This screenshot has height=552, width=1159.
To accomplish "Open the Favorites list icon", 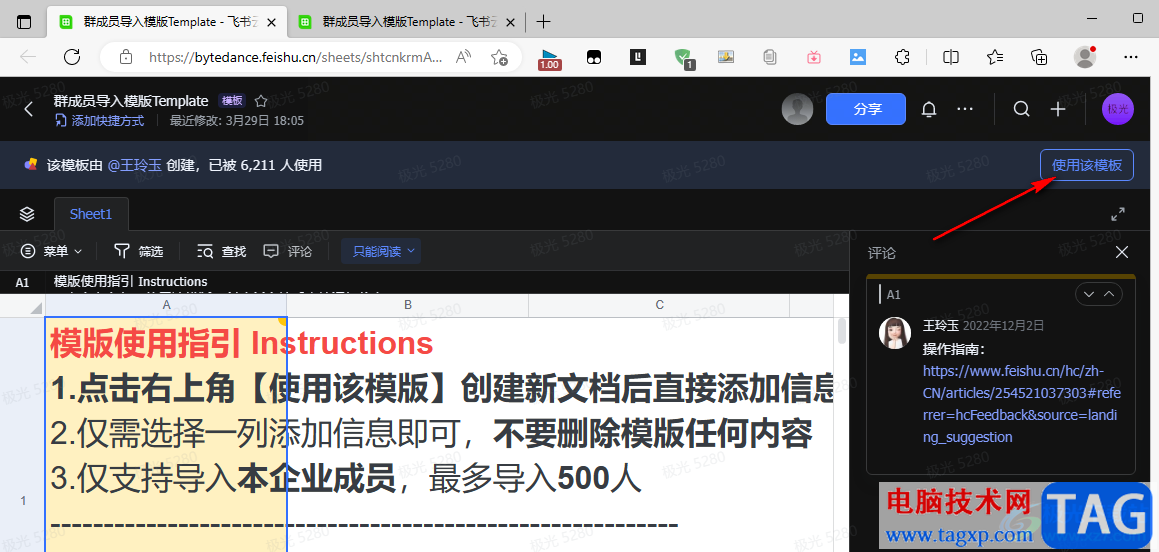I will tap(995, 57).
